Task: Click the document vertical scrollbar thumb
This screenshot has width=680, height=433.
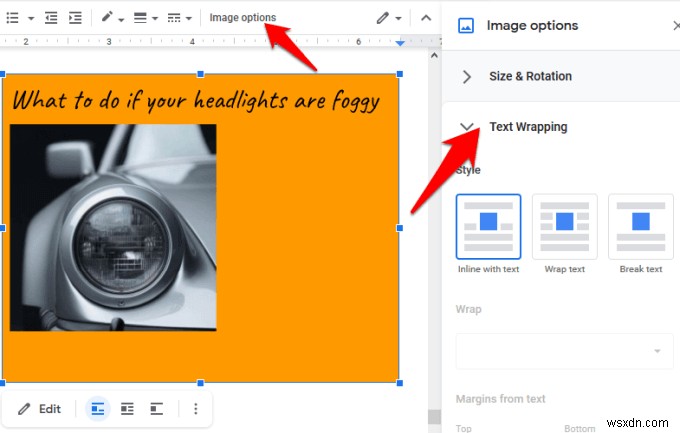Action: pyautogui.click(x=434, y=417)
